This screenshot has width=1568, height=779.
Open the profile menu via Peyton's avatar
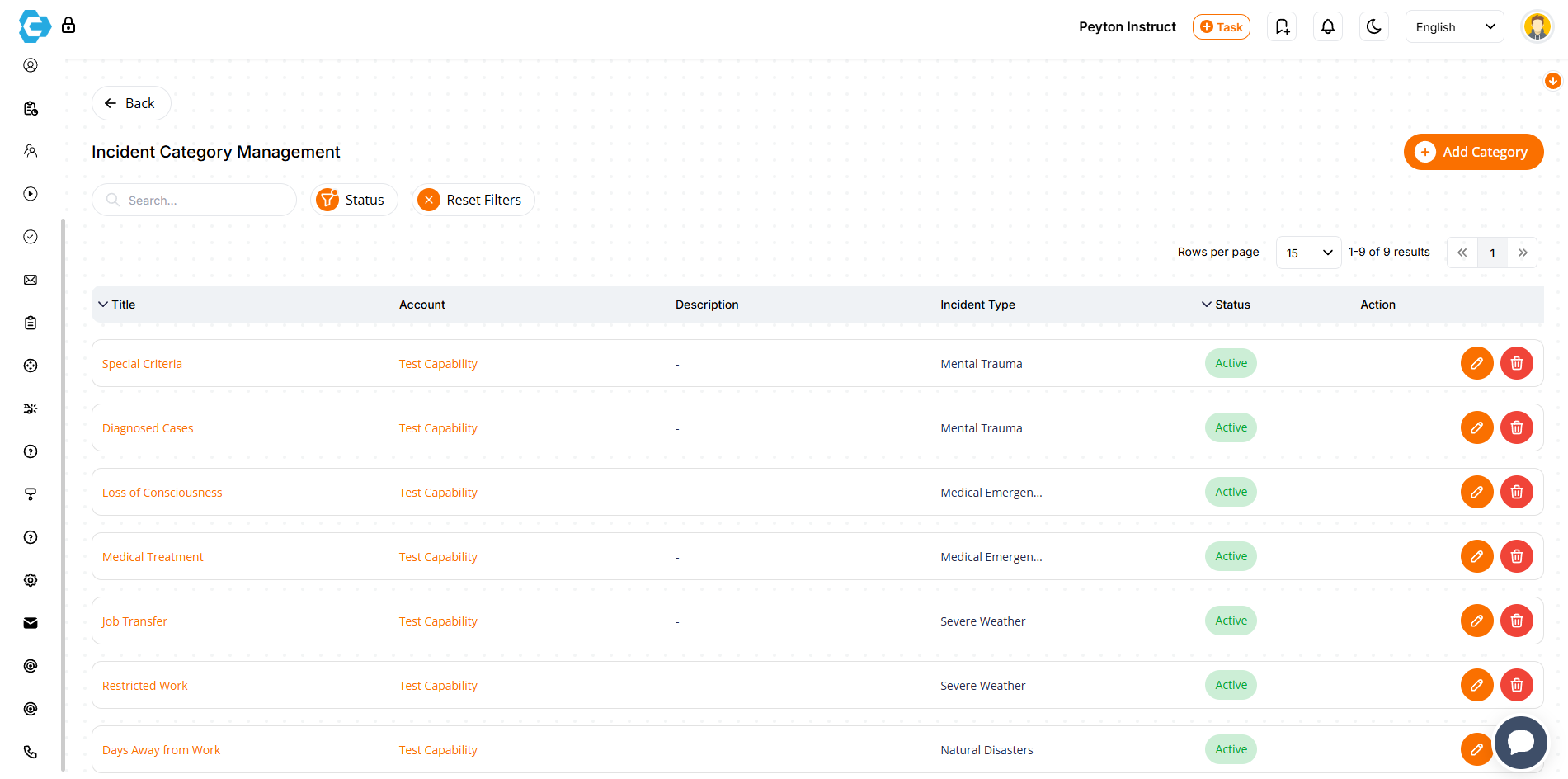click(1537, 26)
